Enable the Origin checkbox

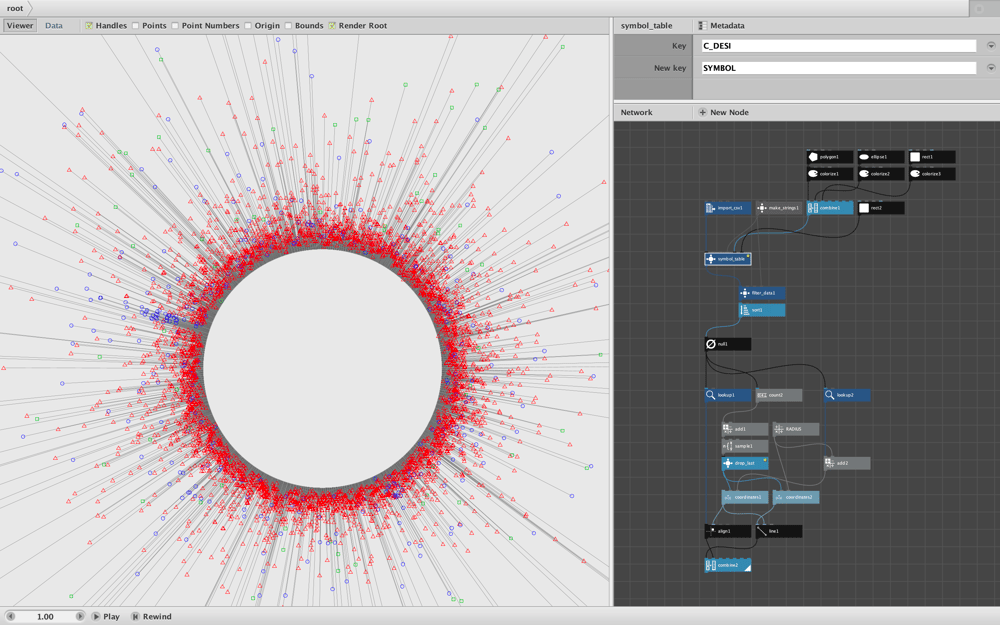[247, 26]
